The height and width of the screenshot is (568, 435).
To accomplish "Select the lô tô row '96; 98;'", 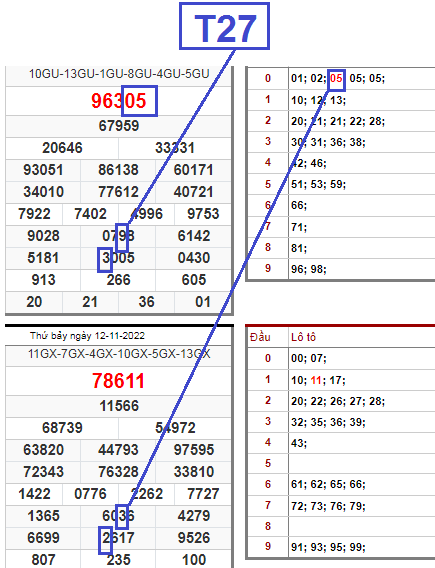I will point(309,269).
